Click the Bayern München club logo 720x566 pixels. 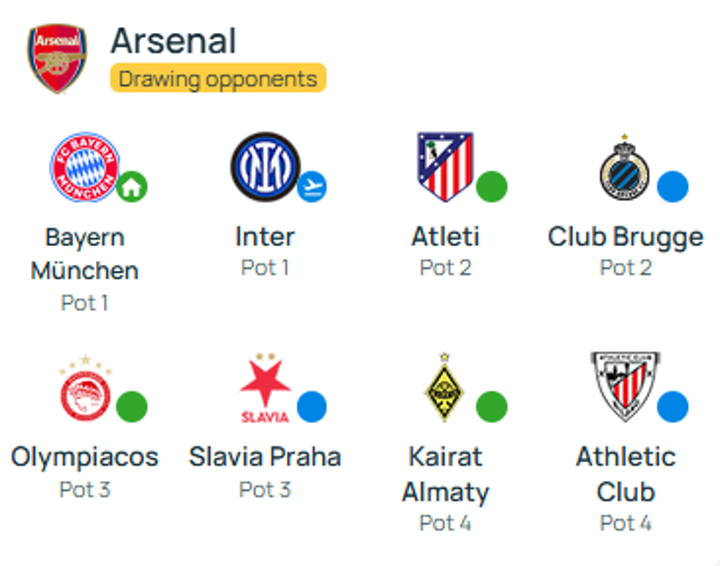point(85,167)
